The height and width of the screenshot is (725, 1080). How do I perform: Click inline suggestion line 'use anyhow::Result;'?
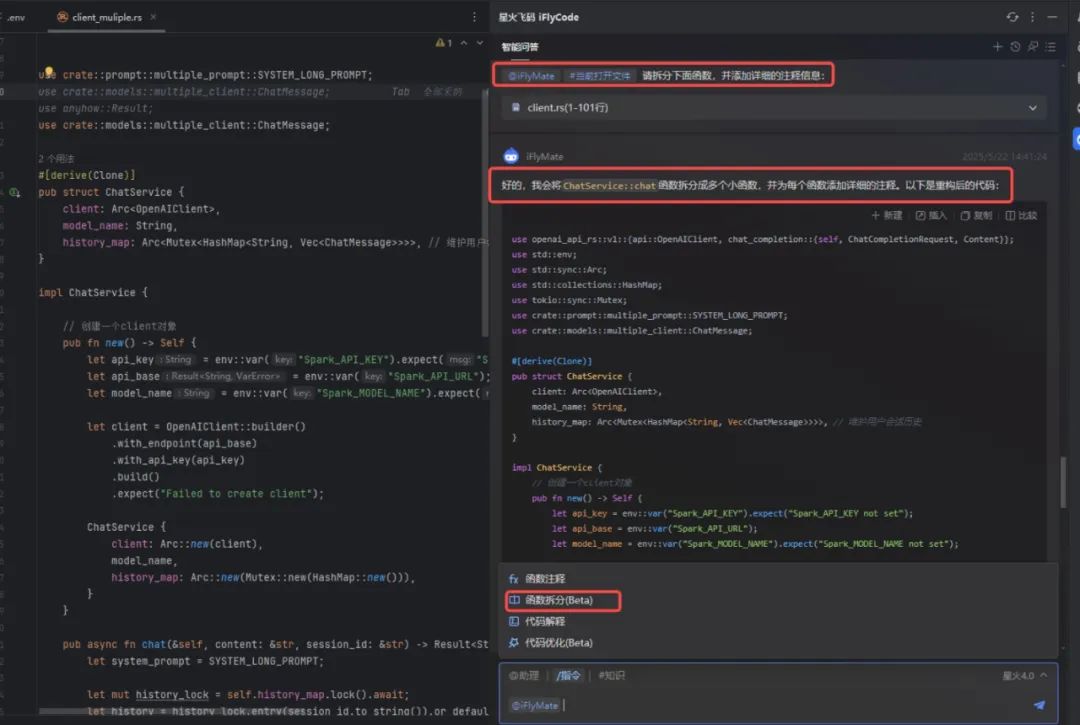click(96, 108)
